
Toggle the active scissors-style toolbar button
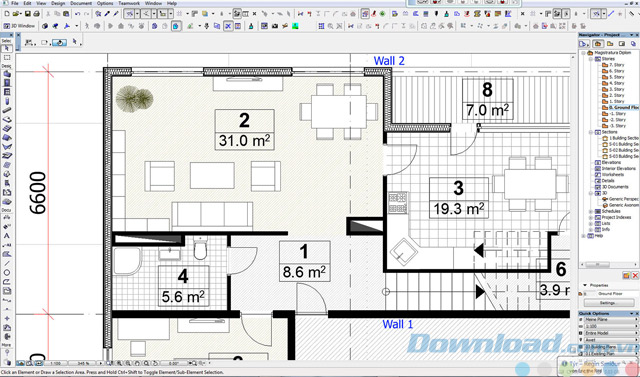228,26
